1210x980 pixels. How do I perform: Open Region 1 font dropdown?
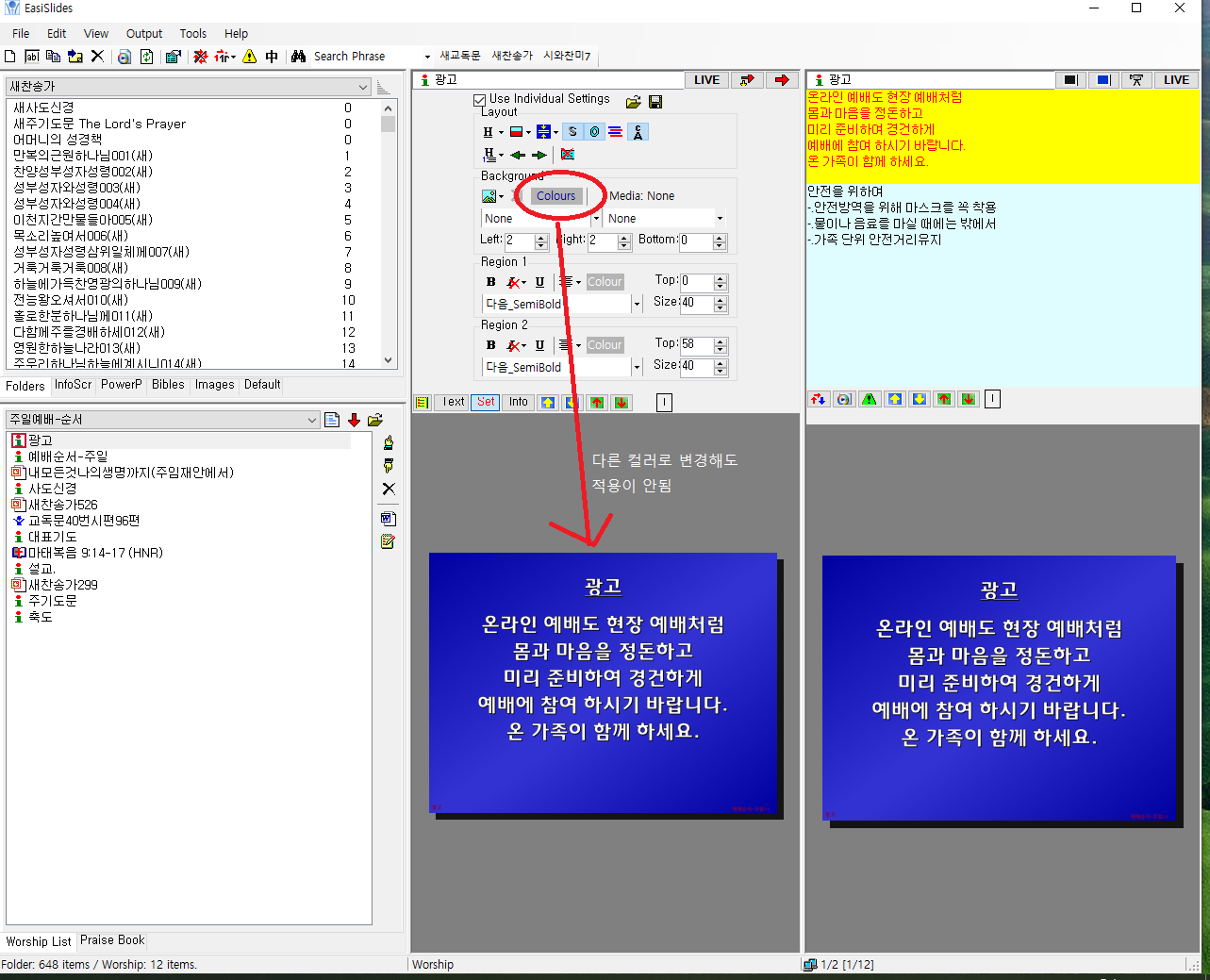tap(637, 305)
